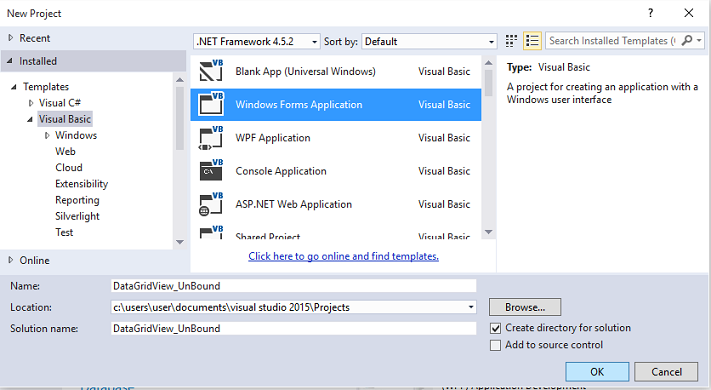Screen dimensions: 711x390
Task: Click the search magnifier icon
Action: coord(687,40)
